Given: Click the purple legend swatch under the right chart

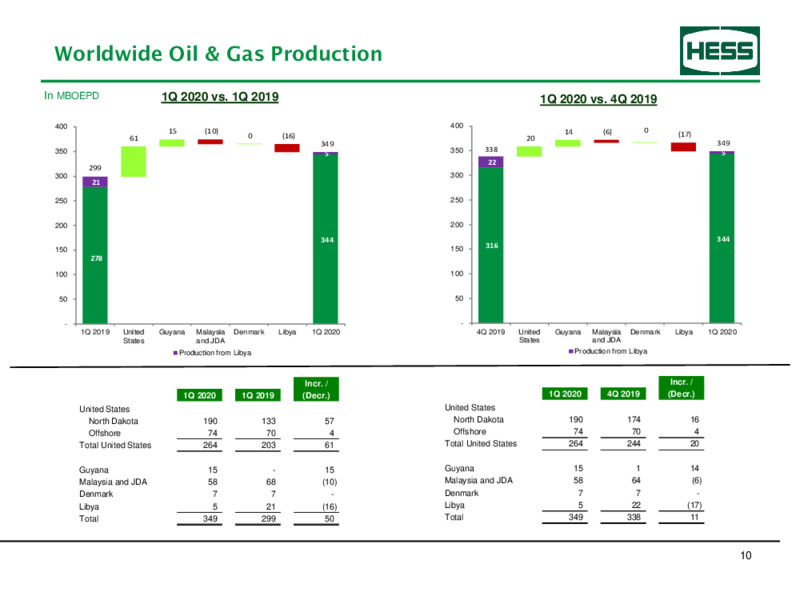Looking at the screenshot, I should click(571, 351).
